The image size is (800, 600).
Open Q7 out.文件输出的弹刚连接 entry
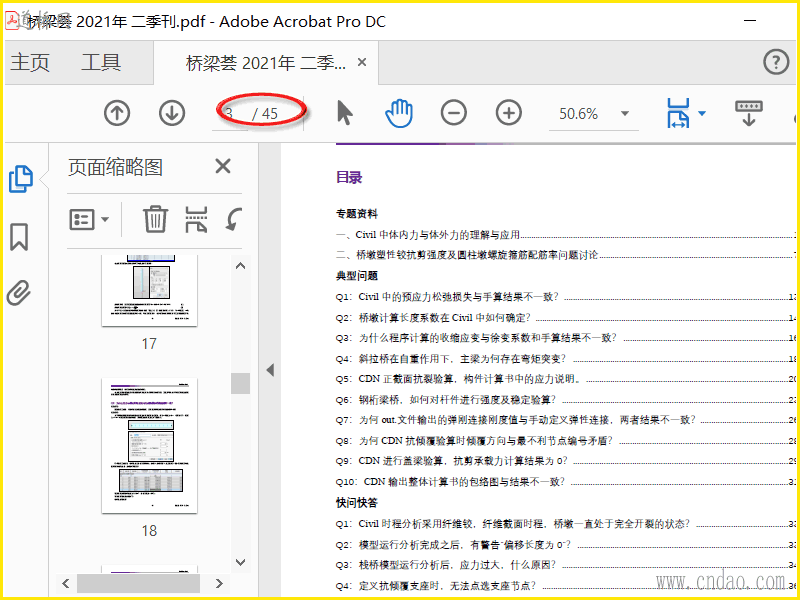[565, 420]
